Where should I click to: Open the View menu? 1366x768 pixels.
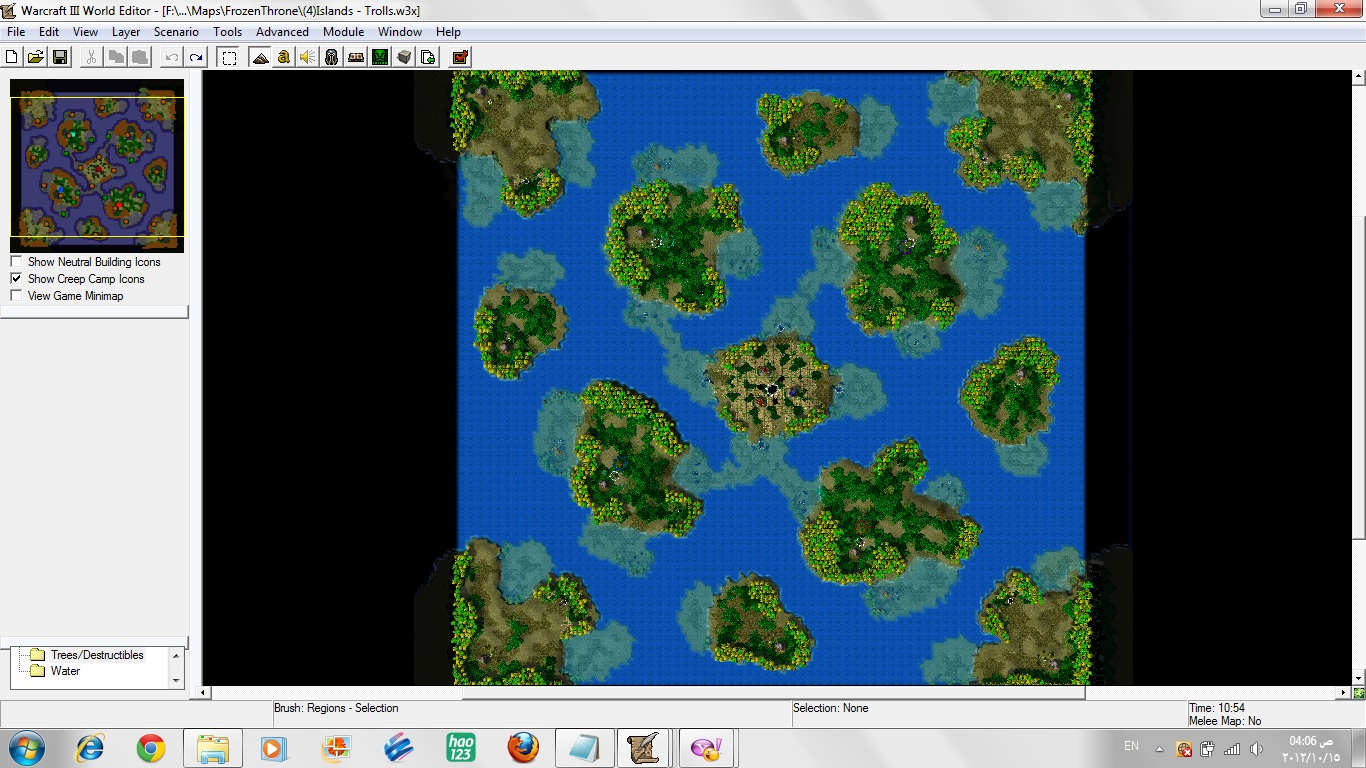click(x=85, y=32)
